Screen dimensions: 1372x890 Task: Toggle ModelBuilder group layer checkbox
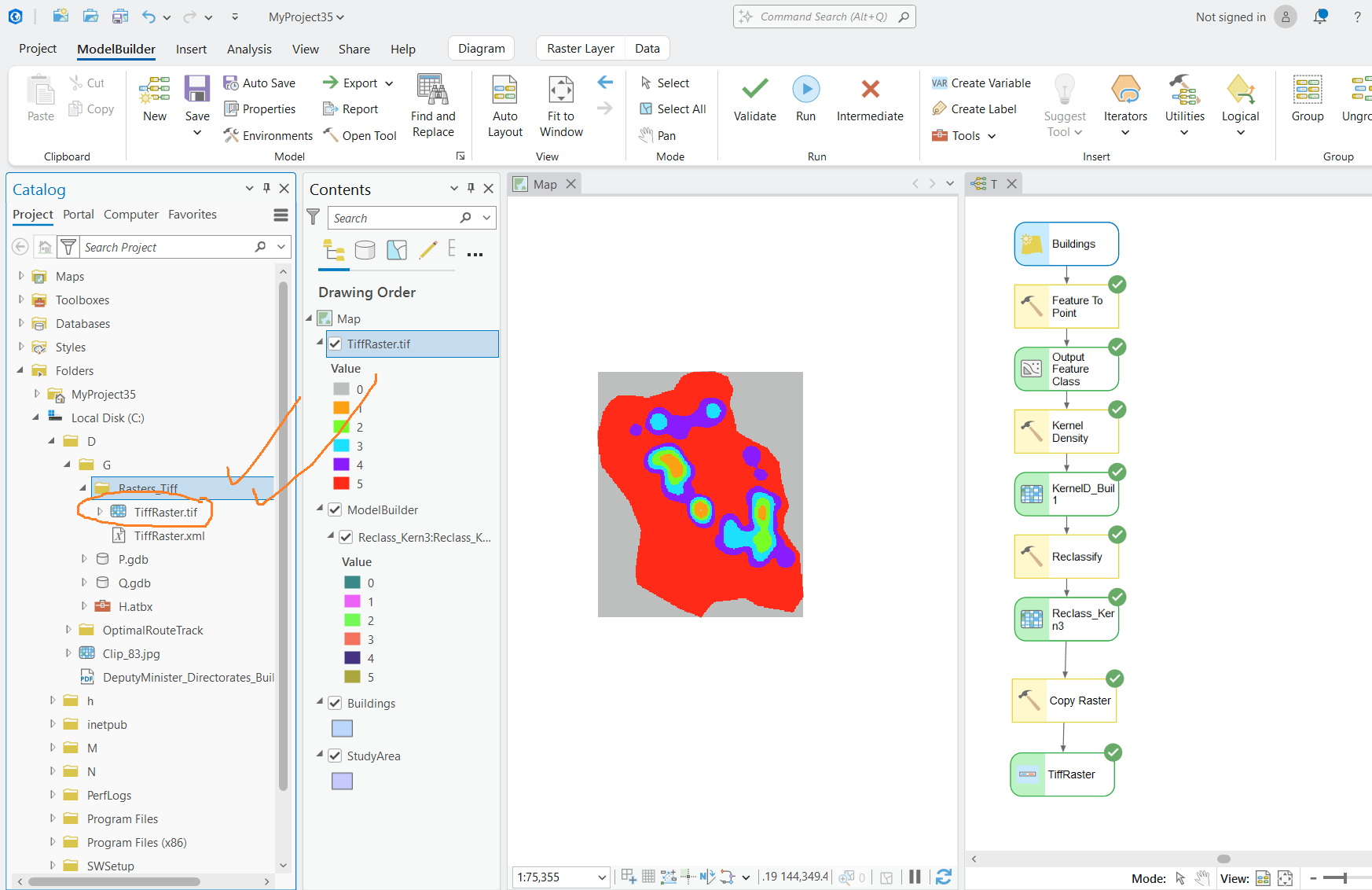pyautogui.click(x=335, y=509)
